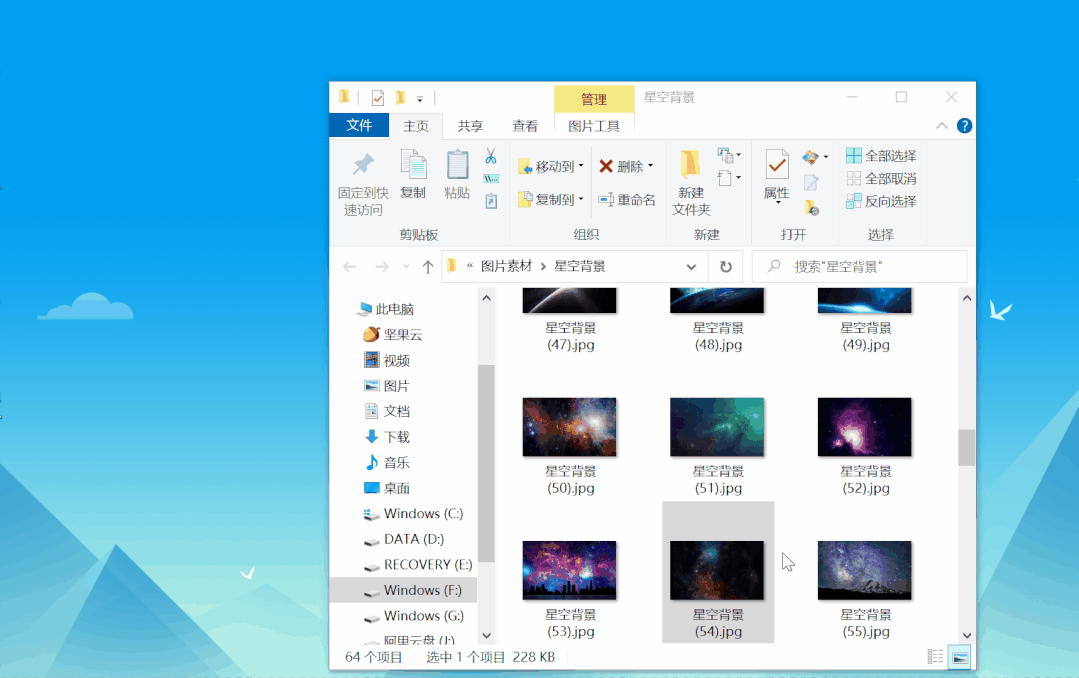
Task: Open the 移动到 dropdown
Action: [x=551, y=167]
